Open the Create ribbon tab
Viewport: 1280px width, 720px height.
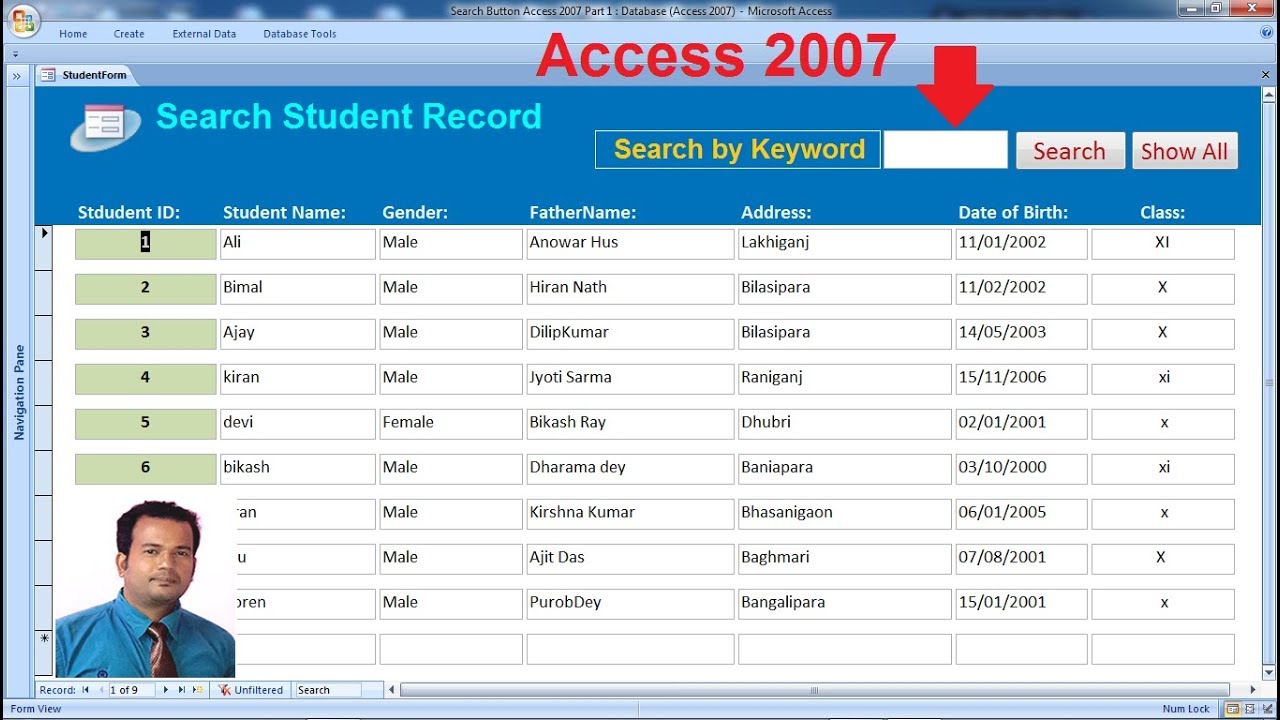pyautogui.click(x=129, y=34)
